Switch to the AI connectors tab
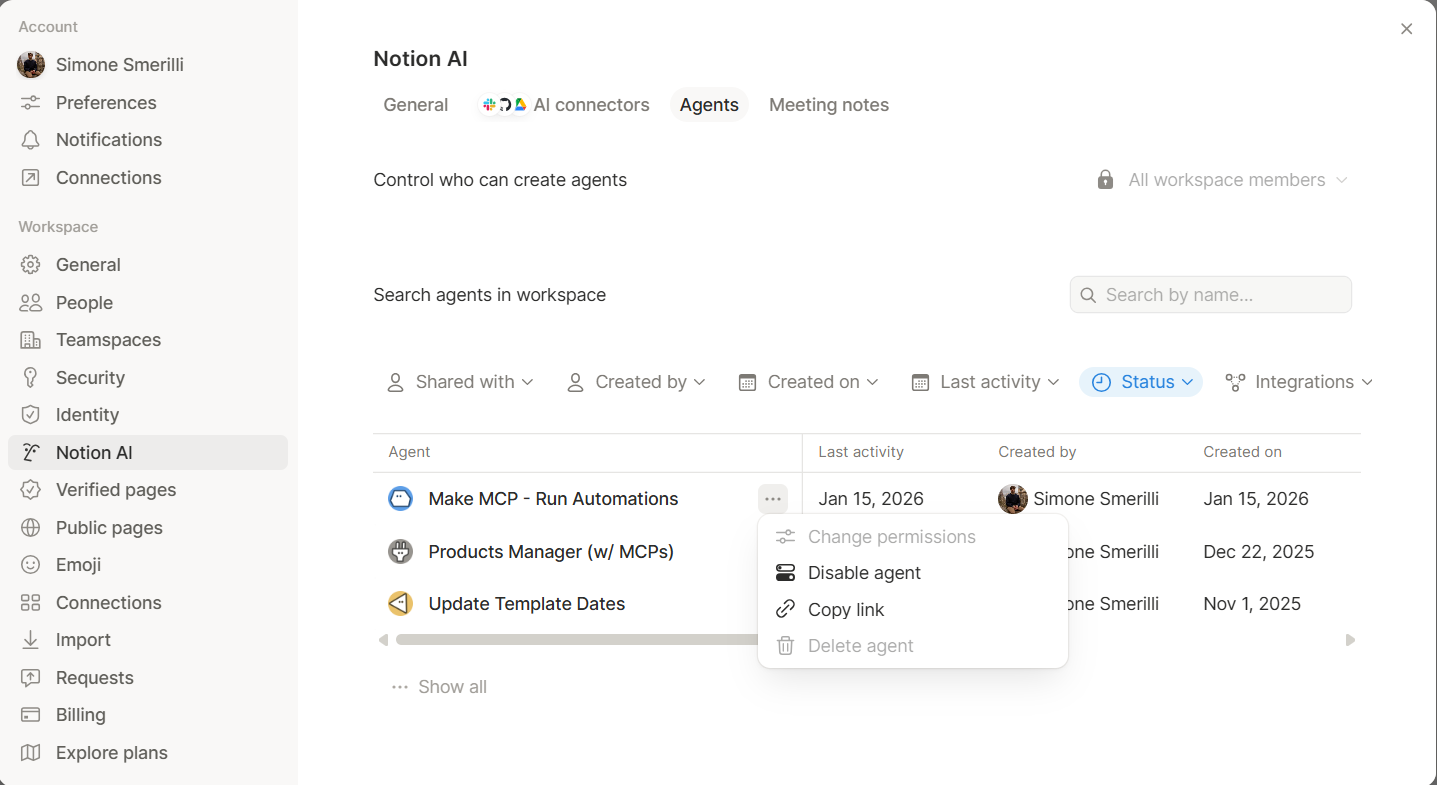This screenshot has width=1437, height=785. tap(563, 104)
